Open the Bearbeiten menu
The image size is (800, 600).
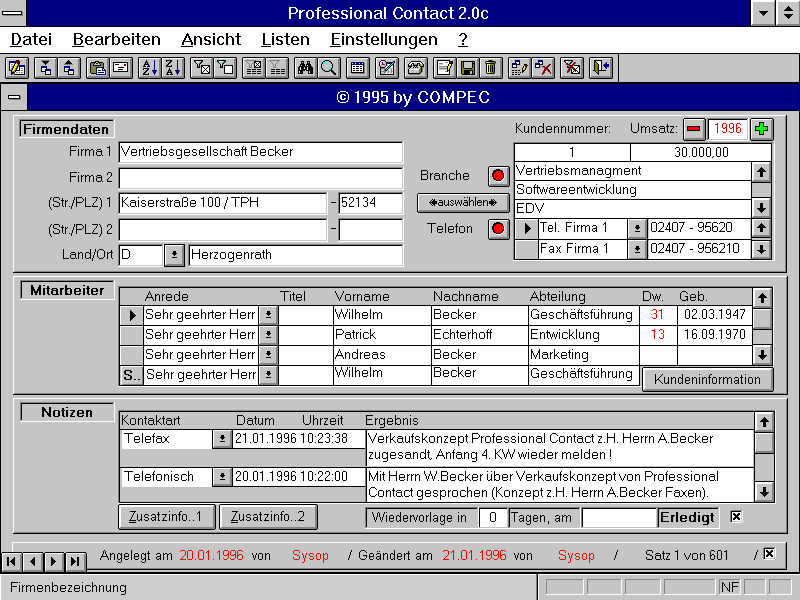tap(116, 40)
